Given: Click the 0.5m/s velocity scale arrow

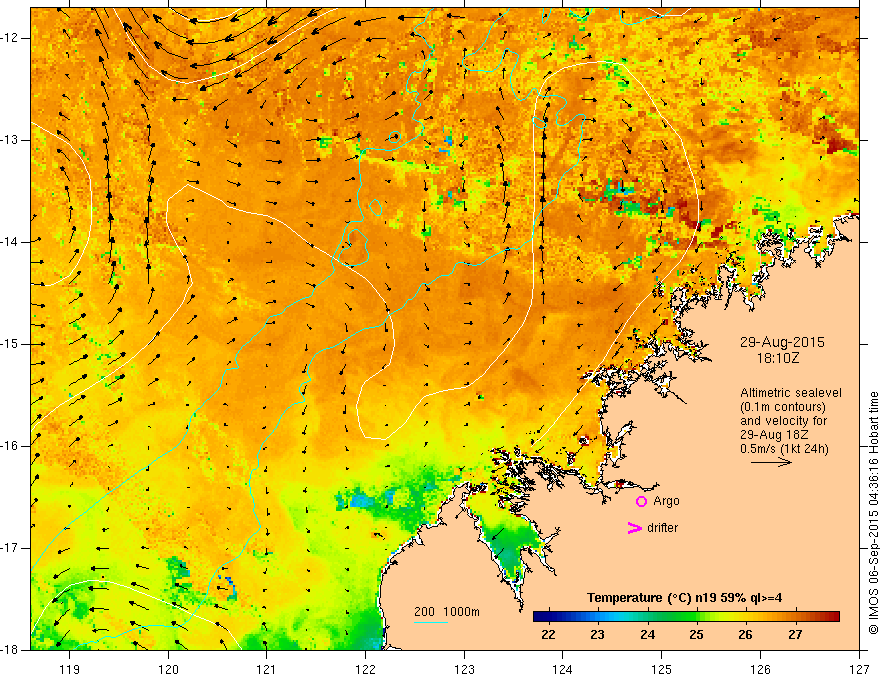Looking at the screenshot, I should tap(771, 463).
